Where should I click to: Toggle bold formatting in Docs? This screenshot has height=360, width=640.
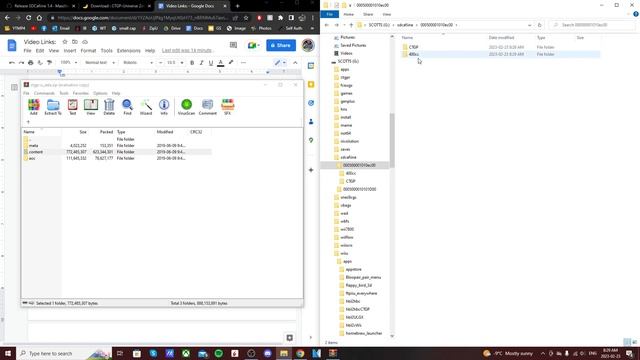tap(192, 63)
